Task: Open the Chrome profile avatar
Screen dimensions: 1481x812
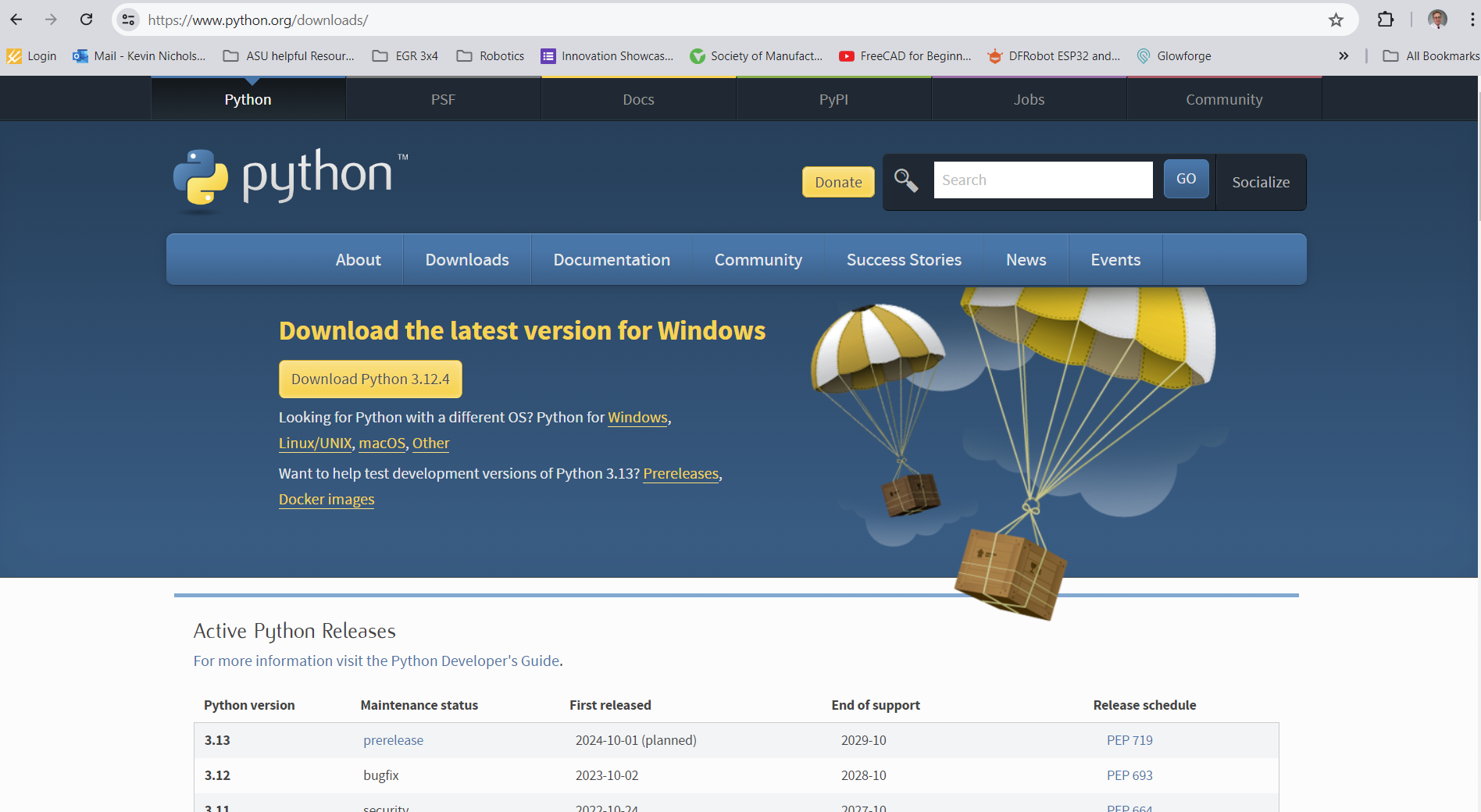Action: 1437,20
